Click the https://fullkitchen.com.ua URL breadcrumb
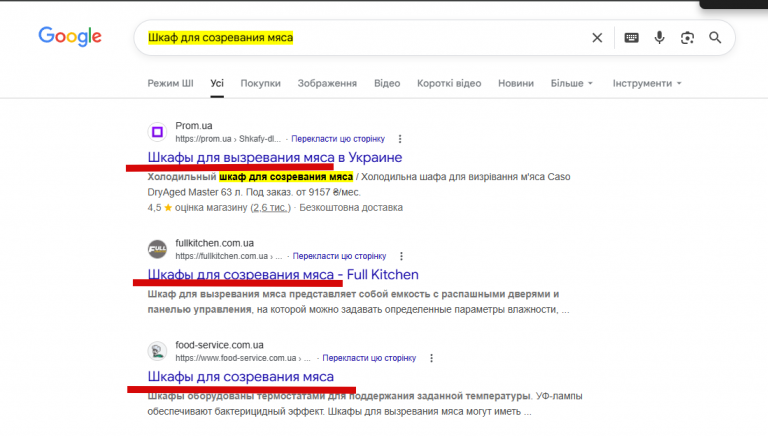 pyautogui.click(x=229, y=256)
